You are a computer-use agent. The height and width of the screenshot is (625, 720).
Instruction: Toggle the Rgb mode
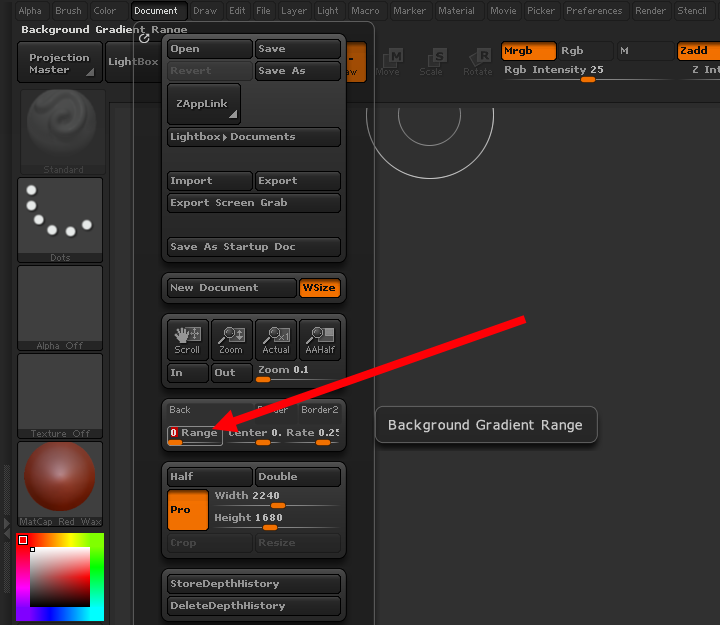[x=586, y=51]
